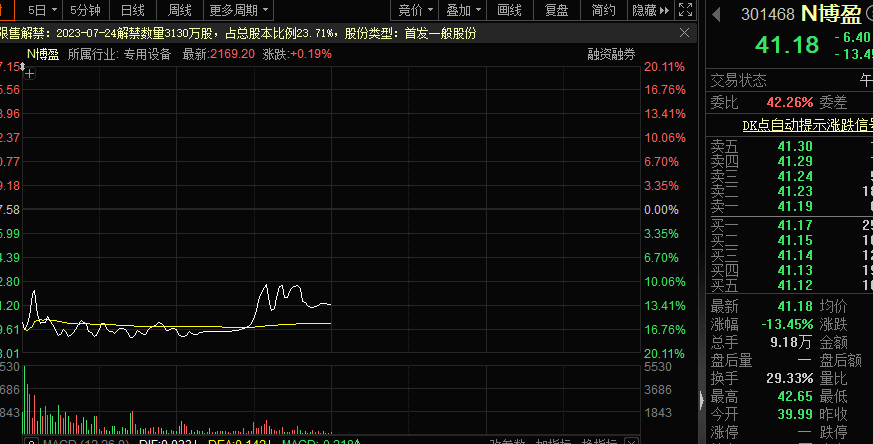Activate the 画线 drawing tool
873x444 pixels.
coord(510,11)
